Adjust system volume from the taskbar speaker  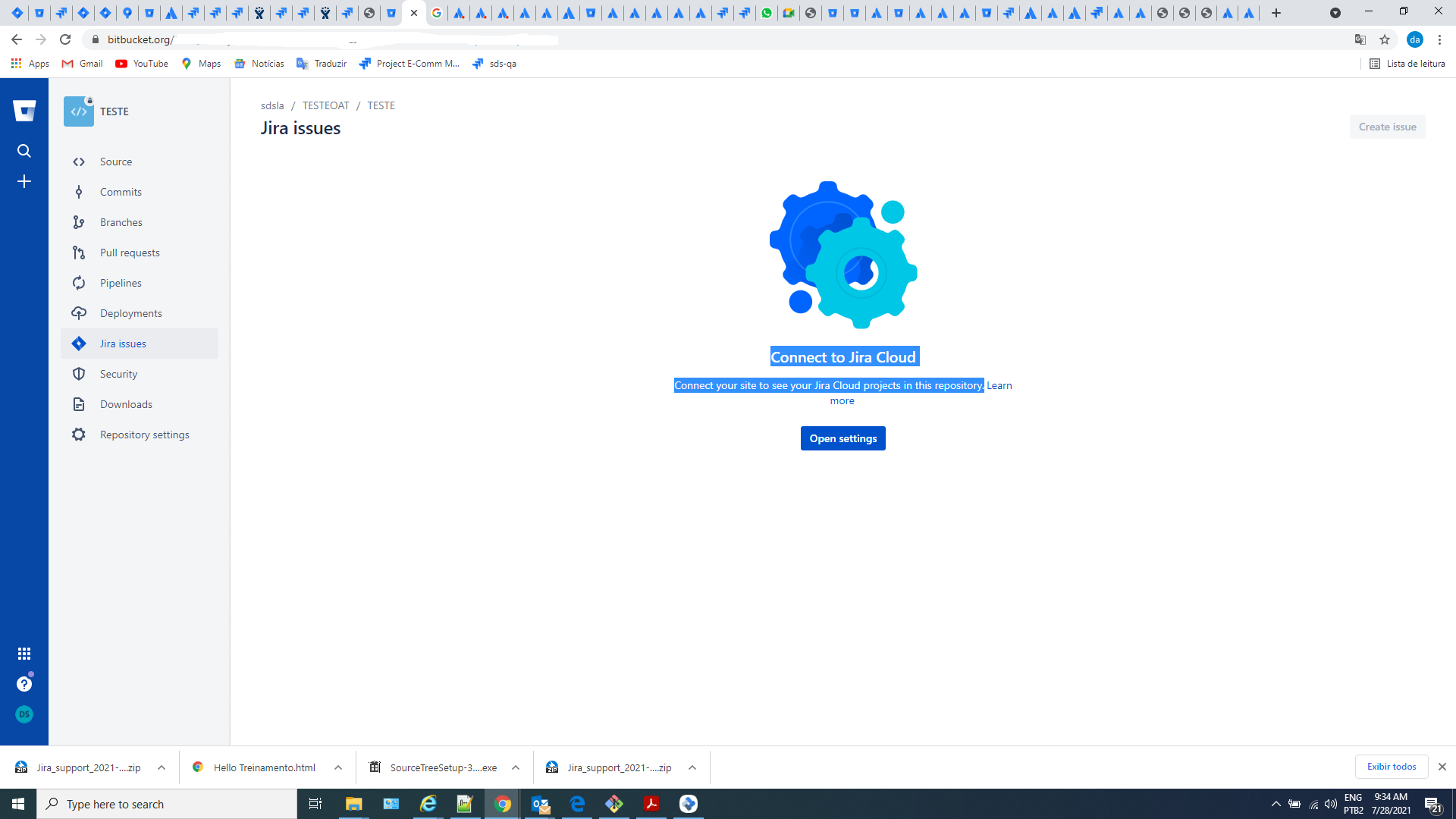pos(1331,804)
